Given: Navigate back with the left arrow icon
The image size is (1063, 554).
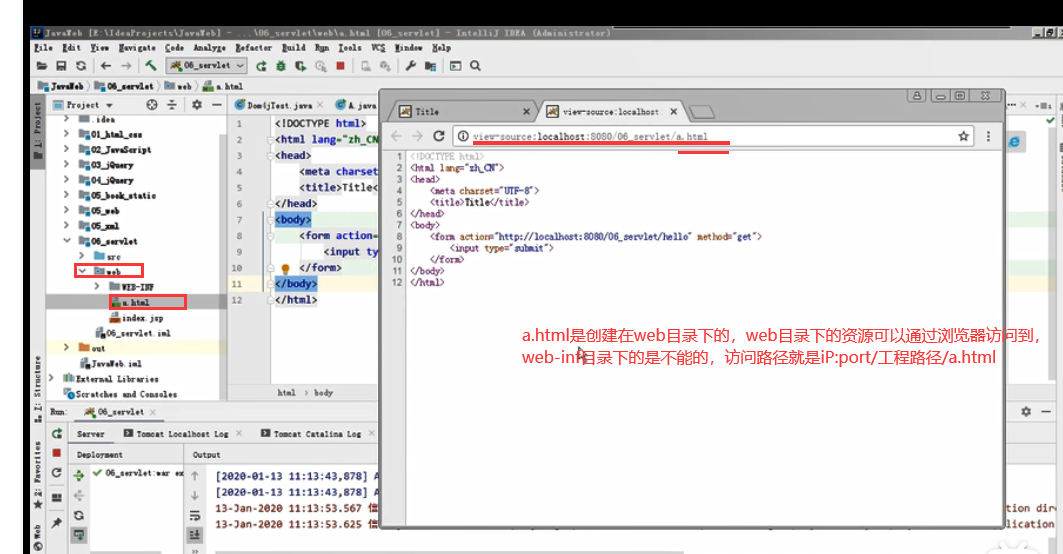Looking at the screenshot, I should pos(106,66).
